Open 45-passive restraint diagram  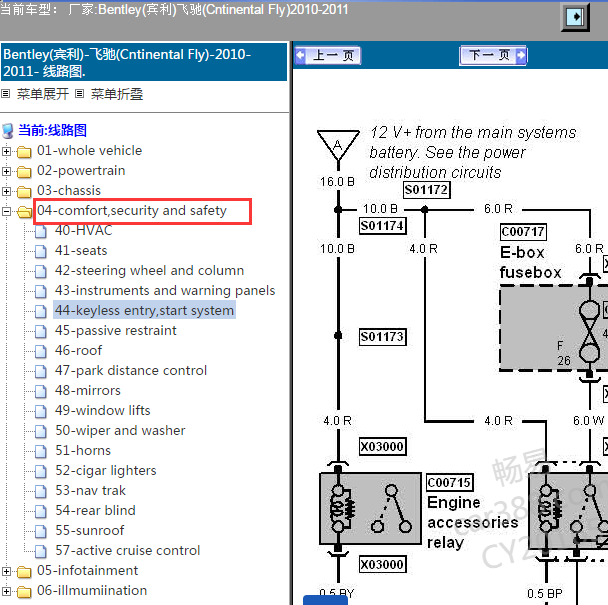click(x=116, y=330)
